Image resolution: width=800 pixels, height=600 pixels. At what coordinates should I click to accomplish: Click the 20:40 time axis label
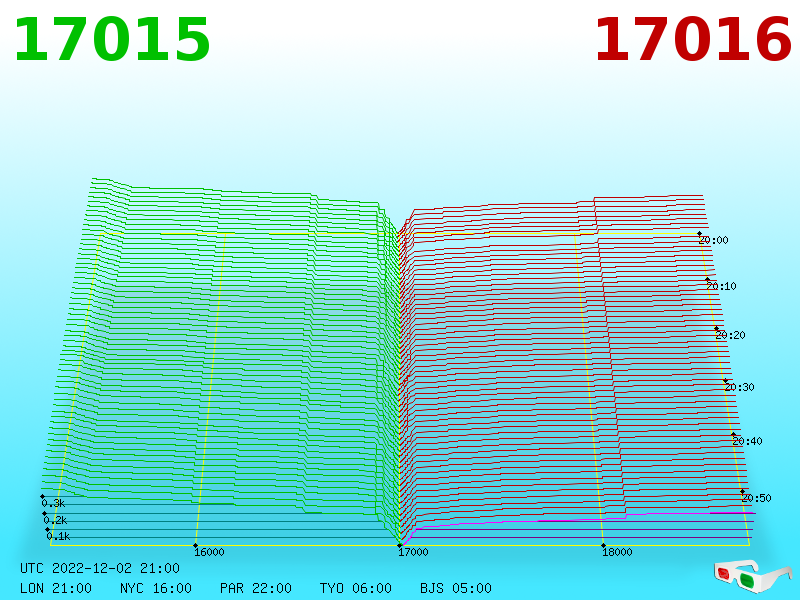tap(747, 441)
